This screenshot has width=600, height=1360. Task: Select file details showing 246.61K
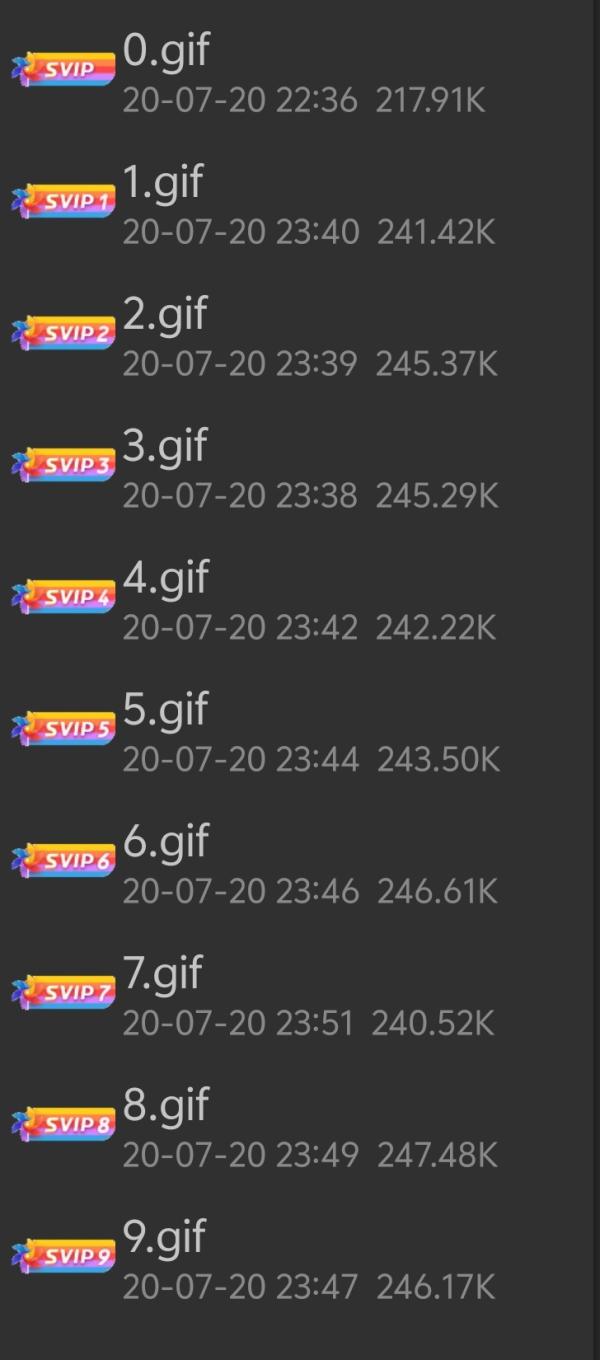coord(310,892)
